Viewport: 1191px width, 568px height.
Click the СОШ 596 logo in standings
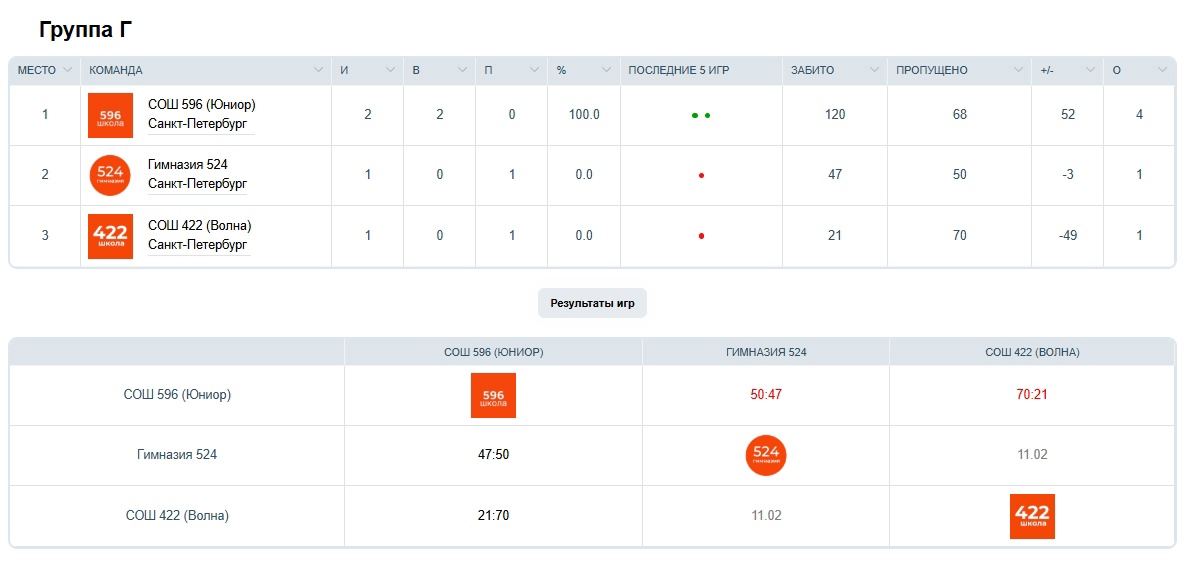click(110, 115)
